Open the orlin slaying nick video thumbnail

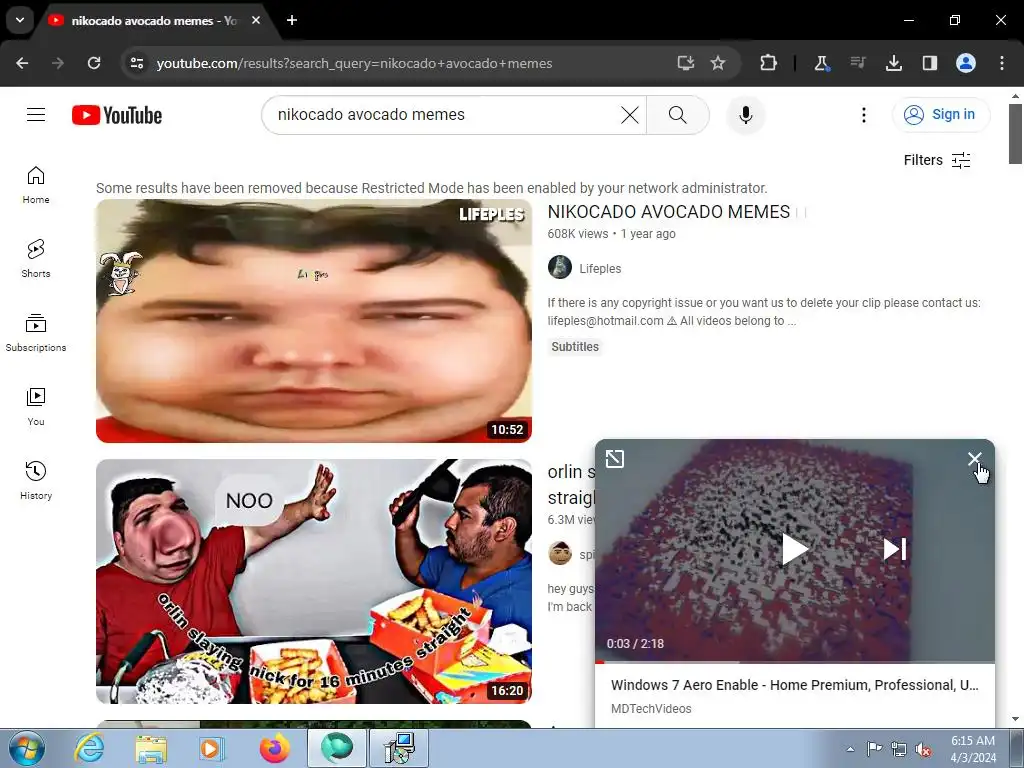pyautogui.click(x=313, y=581)
